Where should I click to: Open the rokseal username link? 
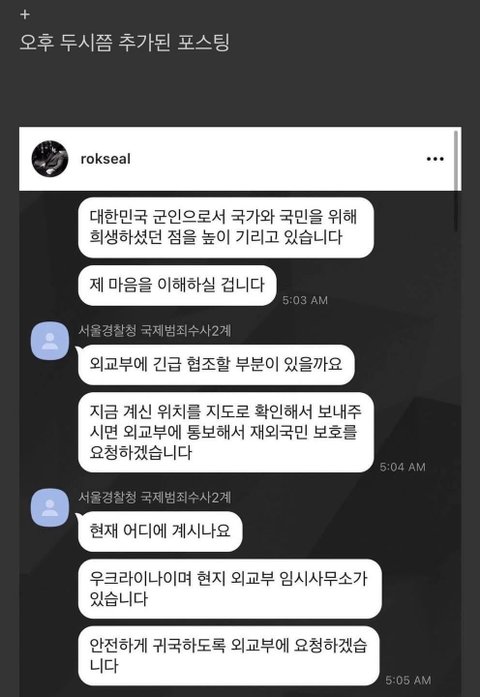point(105,159)
